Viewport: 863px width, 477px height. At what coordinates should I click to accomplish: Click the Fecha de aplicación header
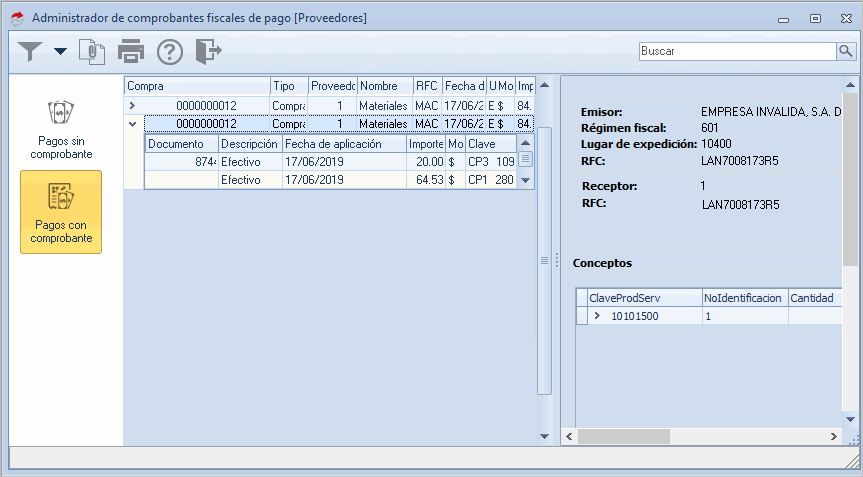[345, 144]
